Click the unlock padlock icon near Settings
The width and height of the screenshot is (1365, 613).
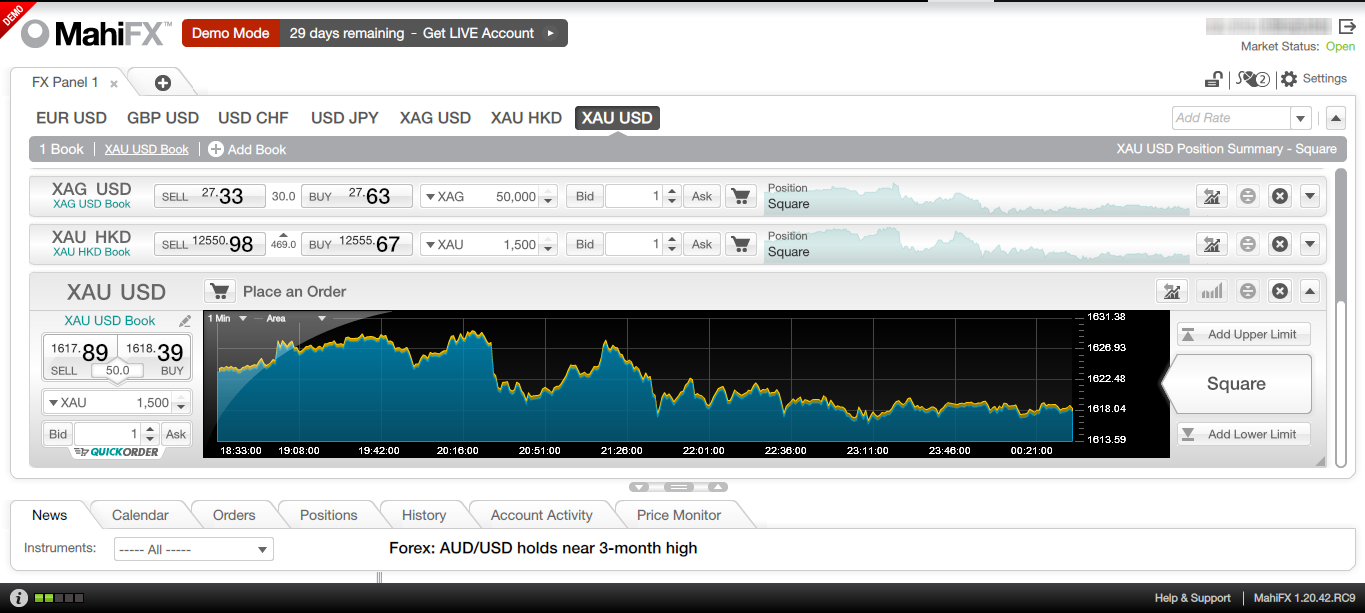coord(1212,79)
